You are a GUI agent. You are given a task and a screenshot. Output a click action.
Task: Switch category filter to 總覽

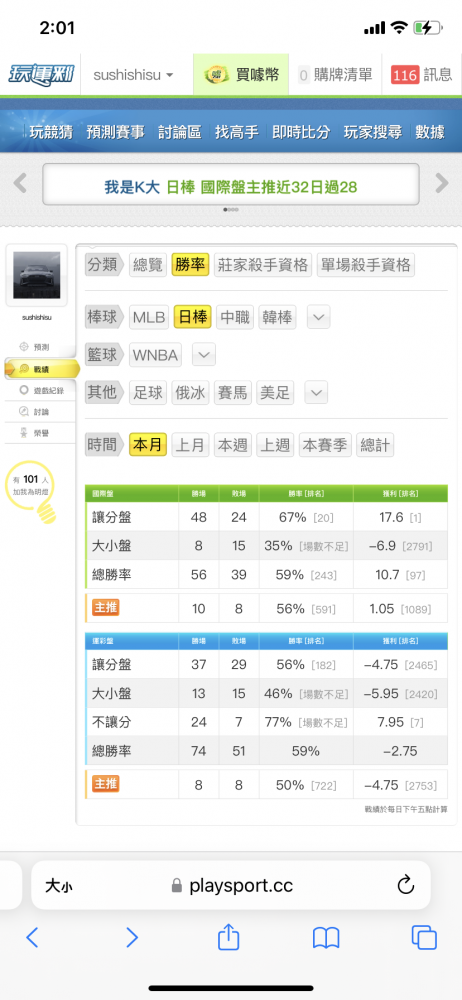[x=148, y=265]
